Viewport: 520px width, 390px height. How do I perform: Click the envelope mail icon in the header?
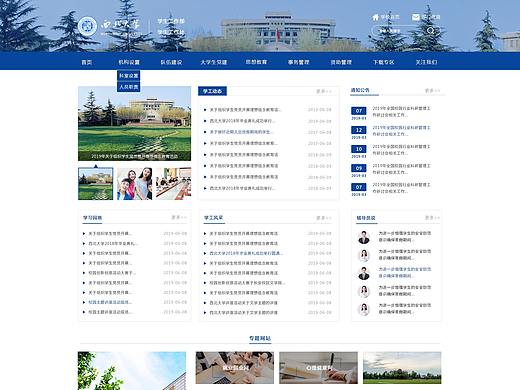(x=416, y=17)
